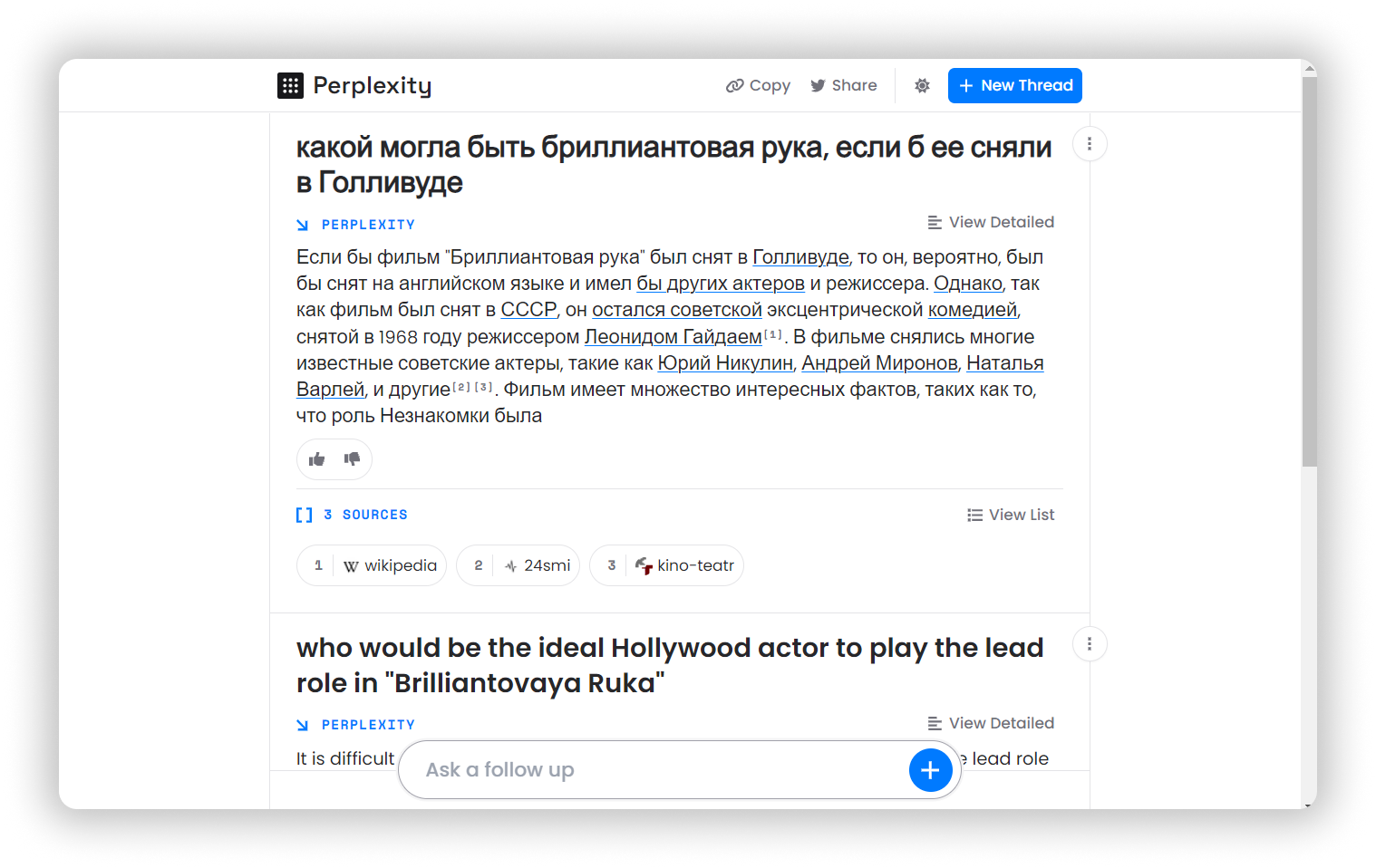Click the Леонидом Гайдаем link
This screenshot has height=868, width=1376.
[673, 337]
